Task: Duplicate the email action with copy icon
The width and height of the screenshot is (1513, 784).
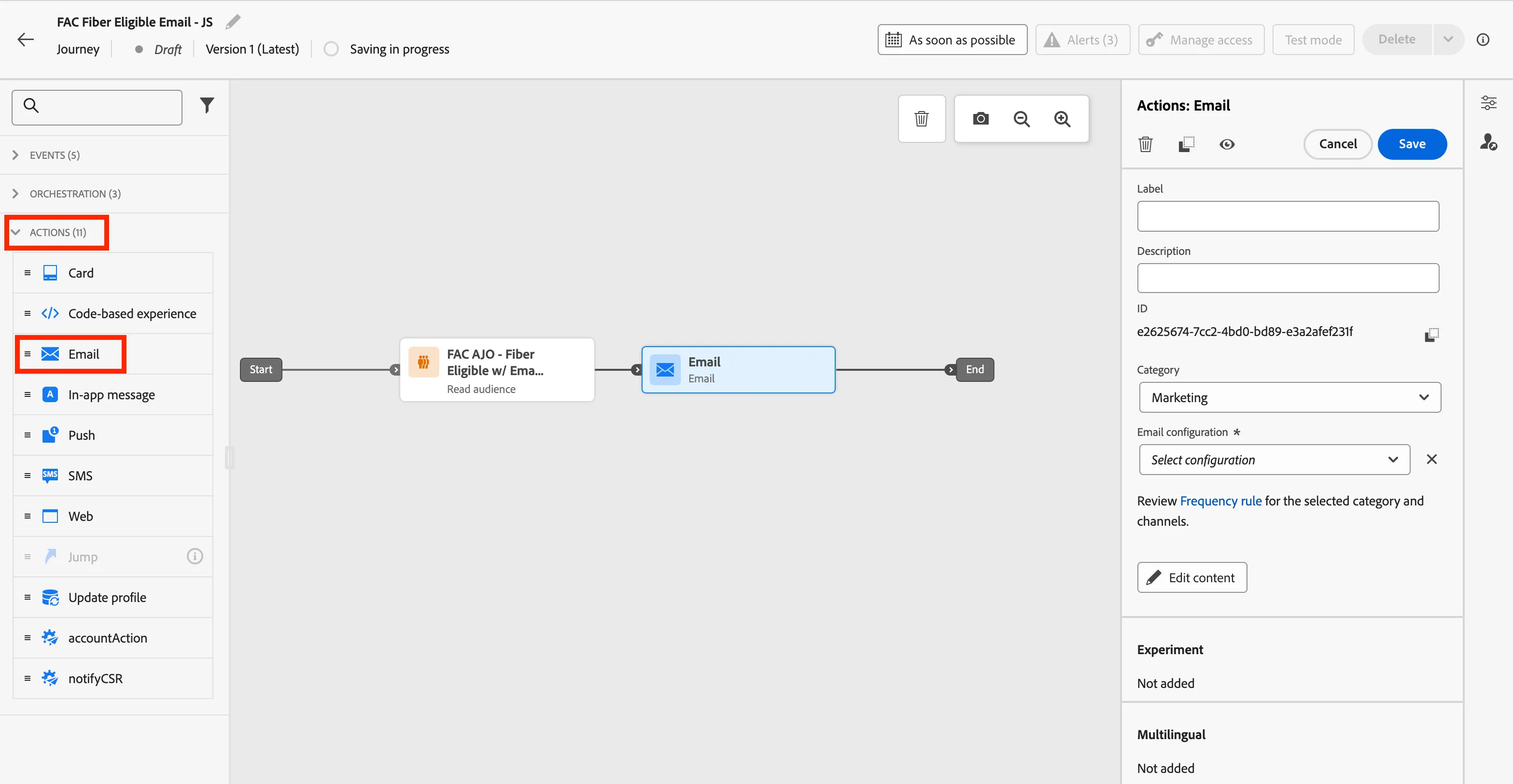Action: 1187,144
